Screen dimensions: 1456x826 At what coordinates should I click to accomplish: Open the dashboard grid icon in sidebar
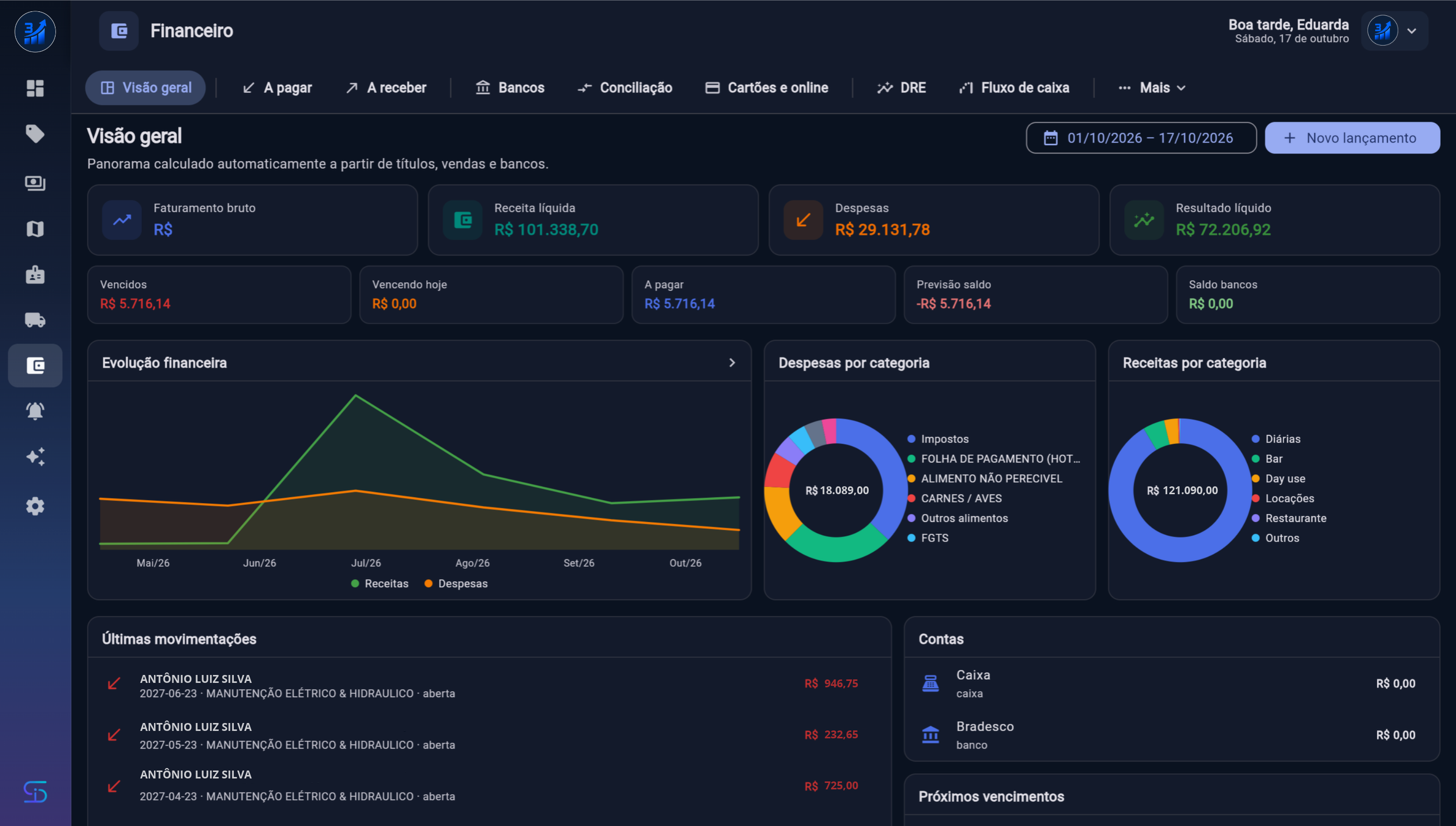(35, 88)
